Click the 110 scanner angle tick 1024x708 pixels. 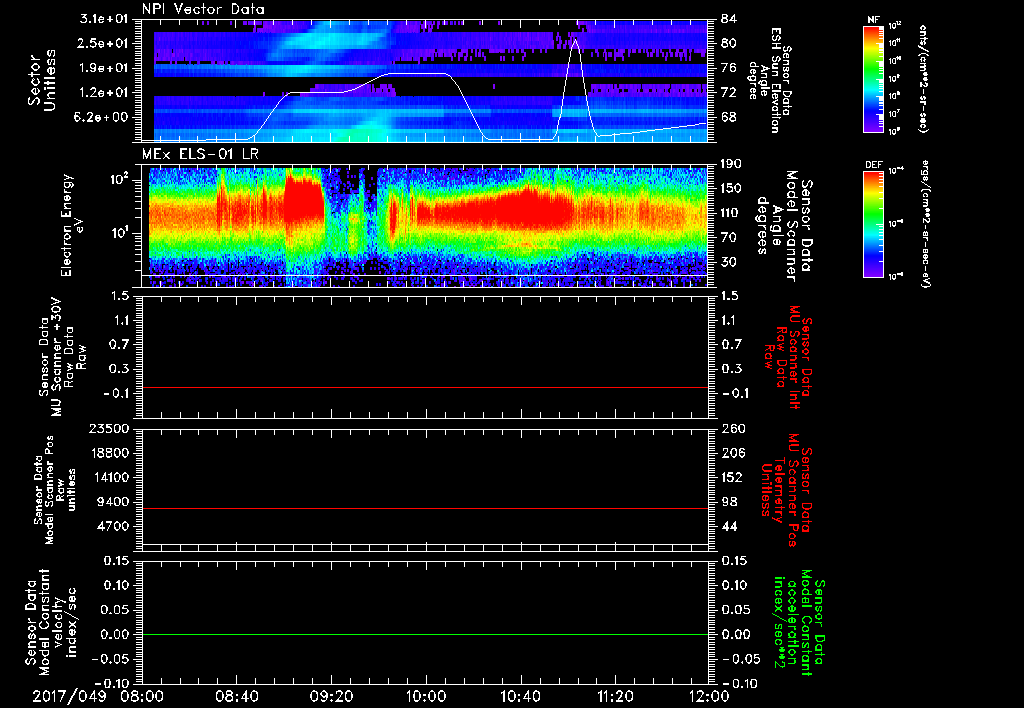[731, 213]
